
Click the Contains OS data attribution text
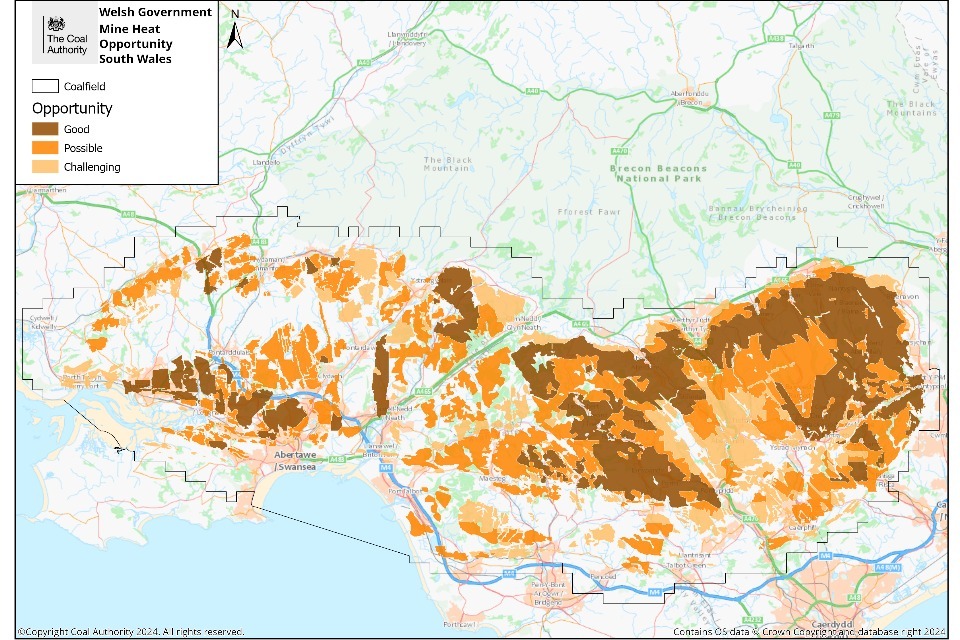[808, 632]
